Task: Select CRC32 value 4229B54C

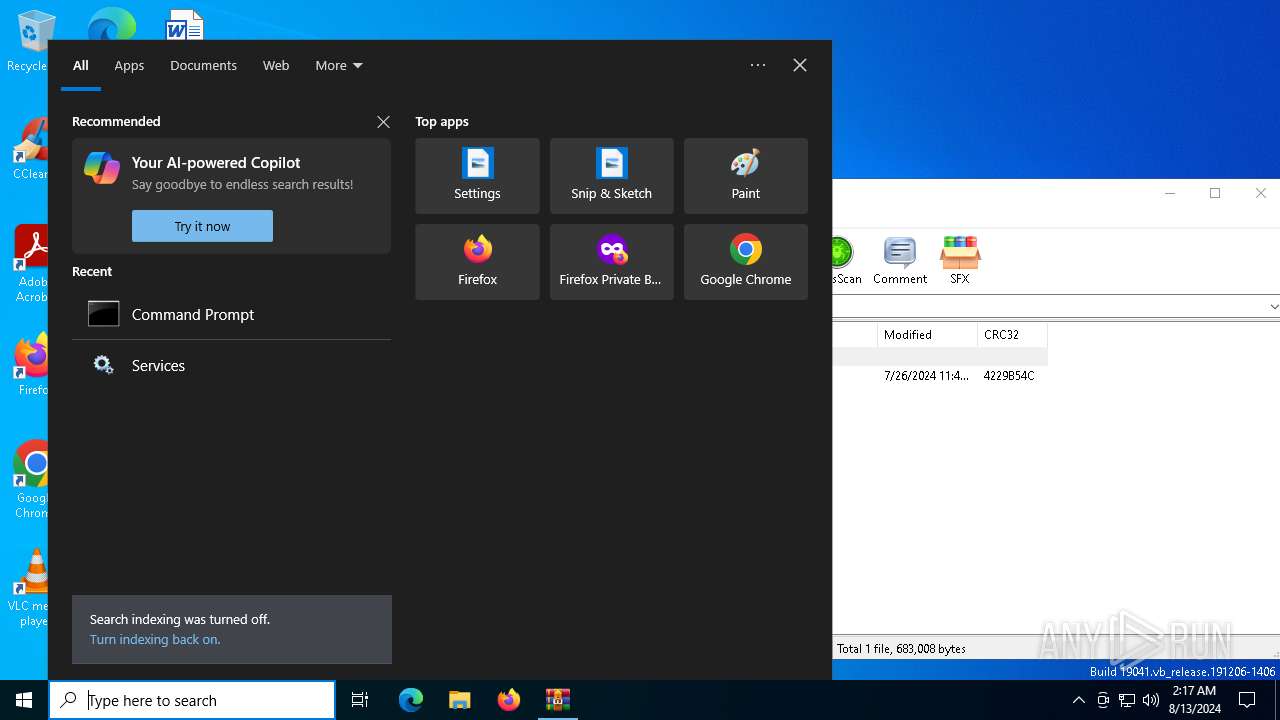Action: click(1009, 376)
